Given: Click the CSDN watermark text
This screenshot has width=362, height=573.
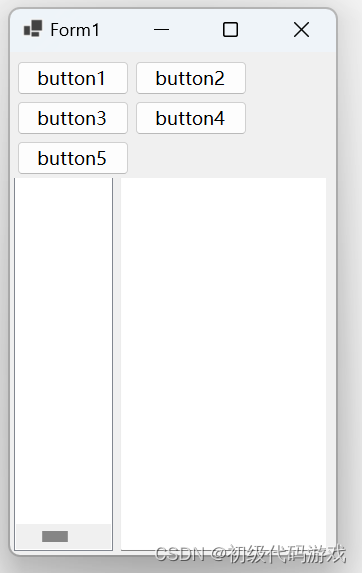Looking at the screenshot, I should [x=250, y=554].
